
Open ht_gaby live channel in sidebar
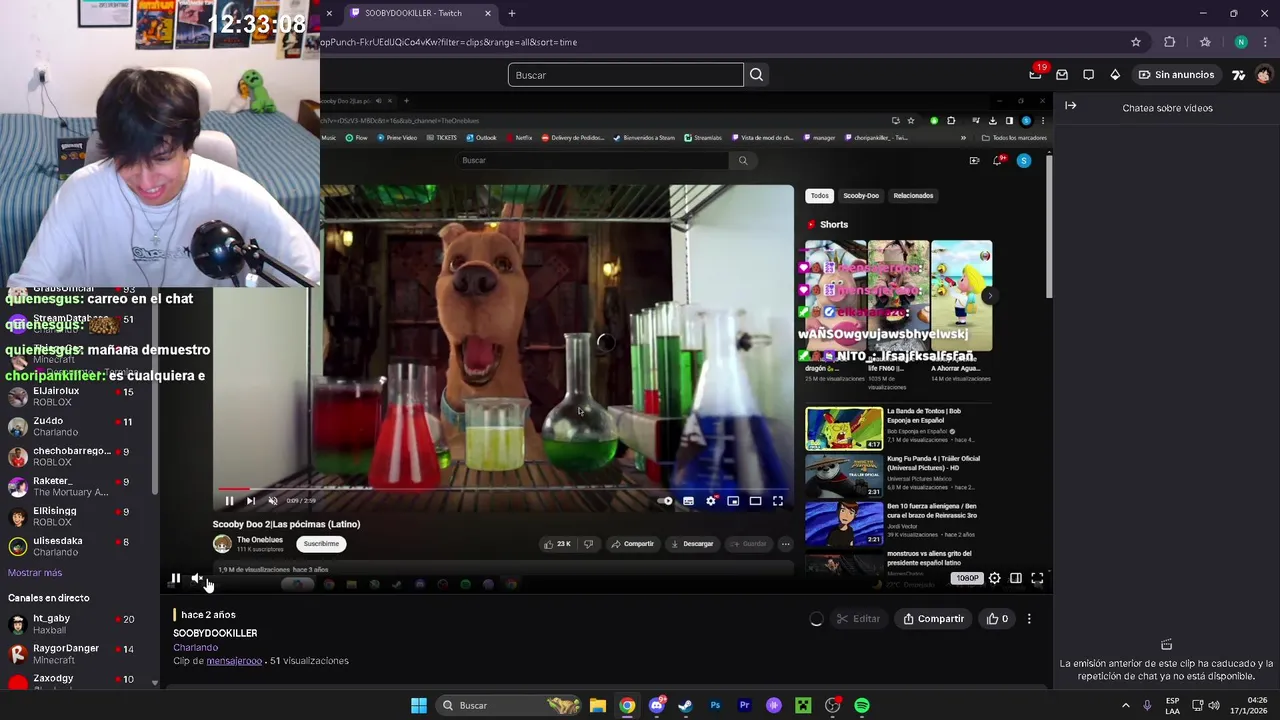click(x=80, y=624)
